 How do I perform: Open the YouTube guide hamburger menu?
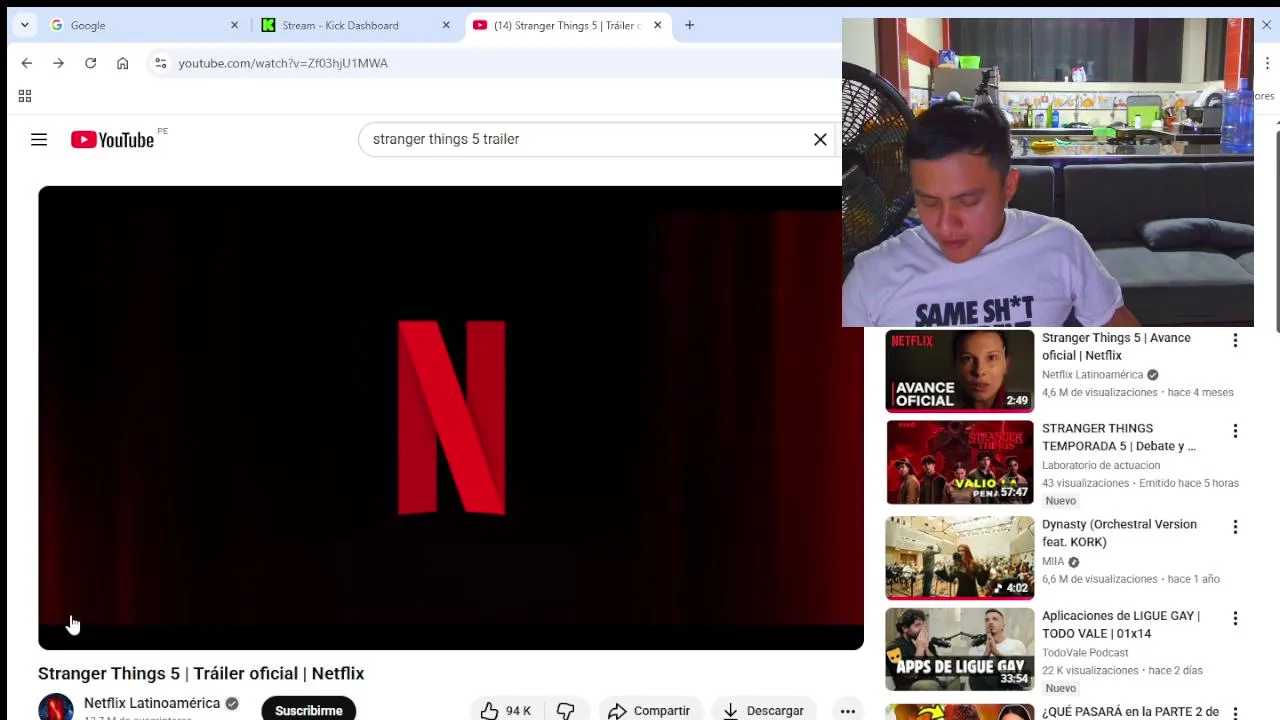39,140
